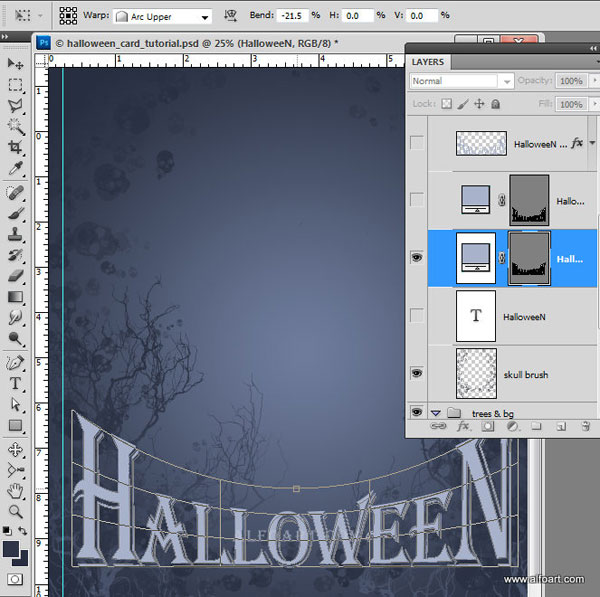Click the Bend percentage field
Screen dimensions: 600x597
tap(293, 16)
